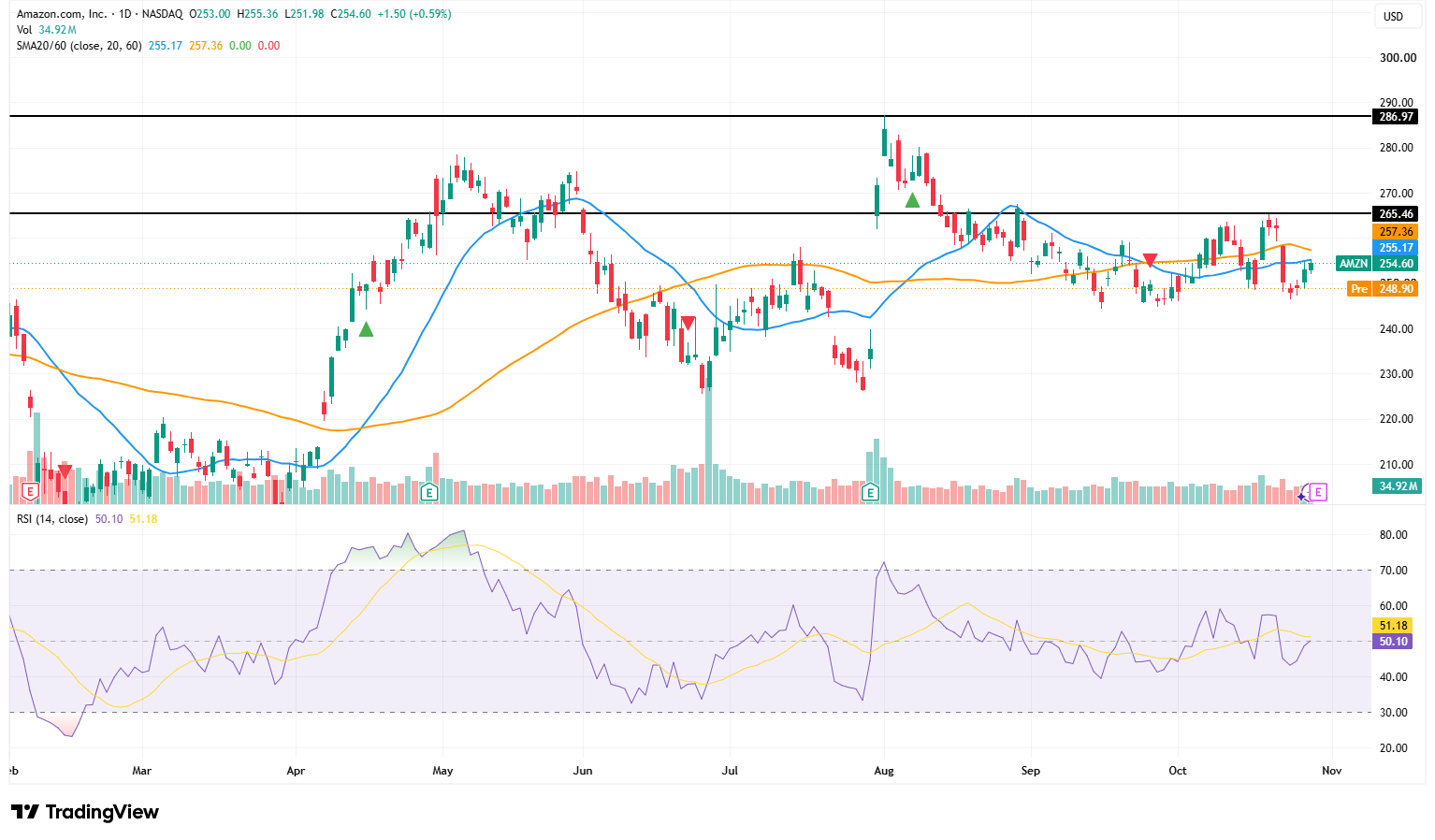Click the green 34.92M volume axis label
Image resolution: width=1435 pixels, height=840 pixels.
click(1398, 485)
